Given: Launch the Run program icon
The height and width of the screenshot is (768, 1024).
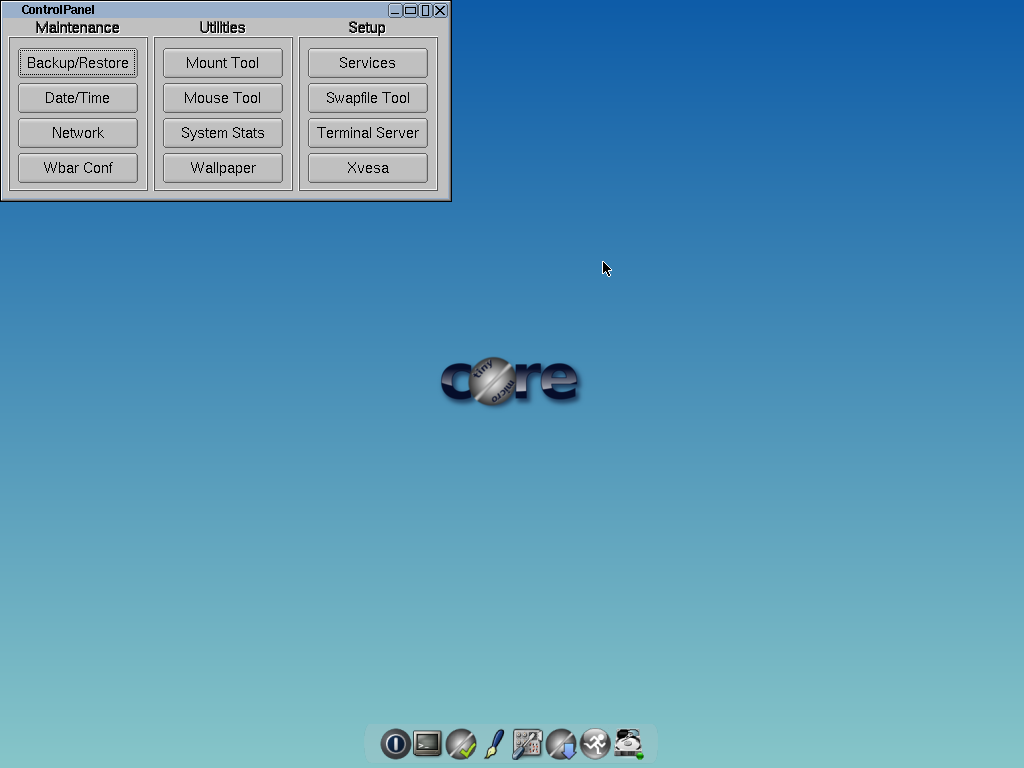Looking at the screenshot, I should [594, 744].
